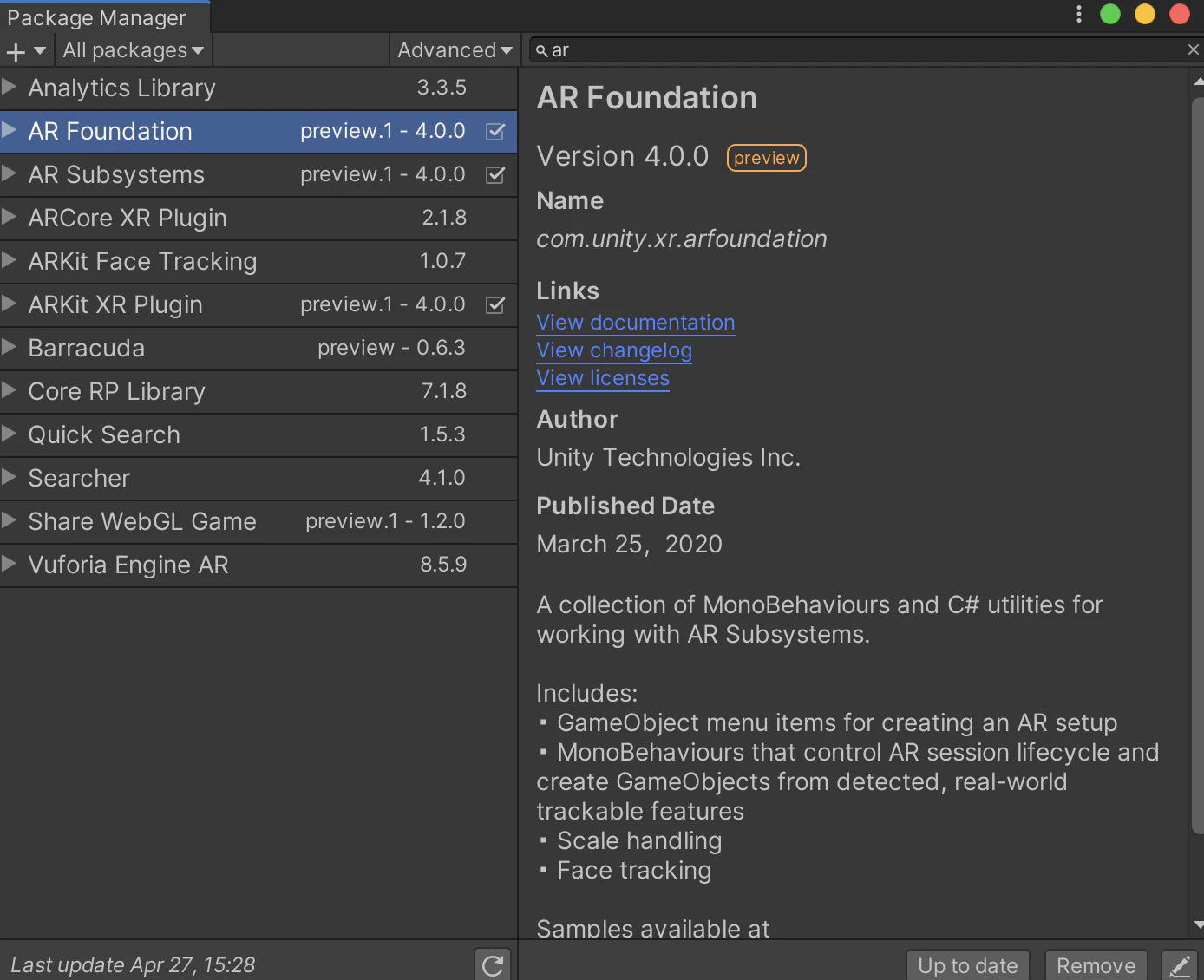Open the three-dot window options menu
1204x980 pixels.
[x=1079, y=14]
